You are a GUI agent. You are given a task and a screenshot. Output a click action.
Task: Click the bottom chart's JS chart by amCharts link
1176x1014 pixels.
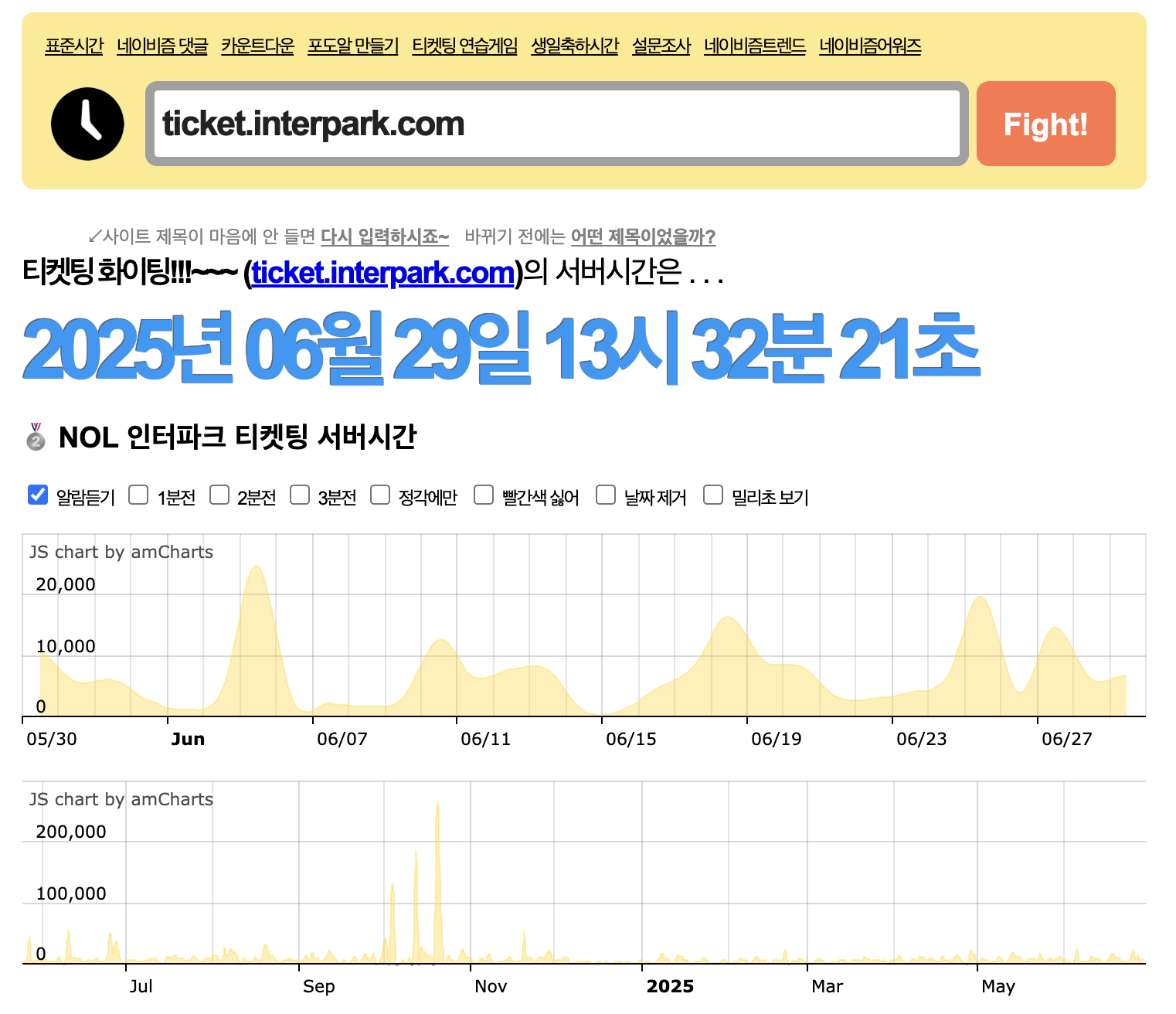[121, 799]
